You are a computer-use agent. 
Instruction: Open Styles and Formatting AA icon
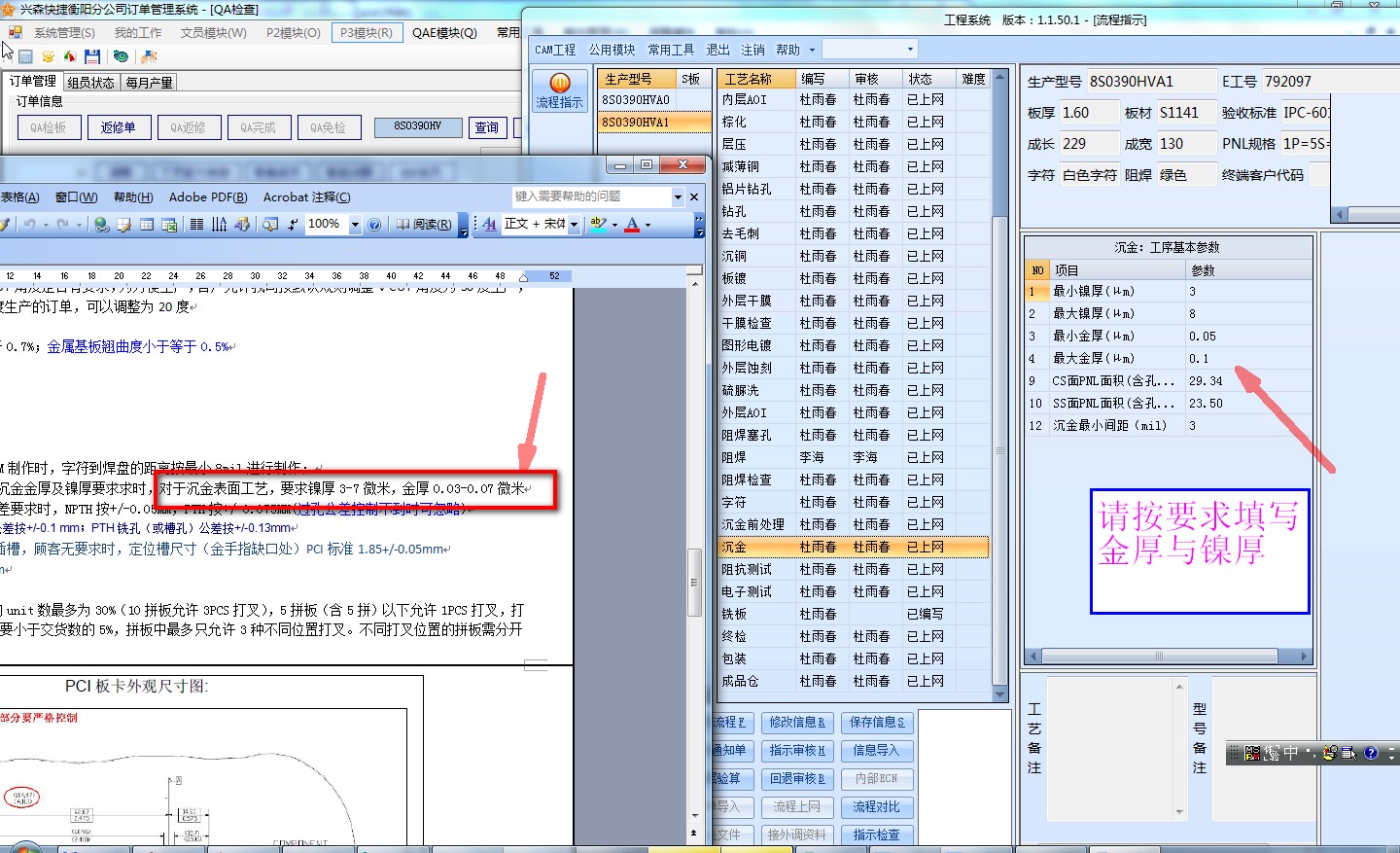point(489,225)
